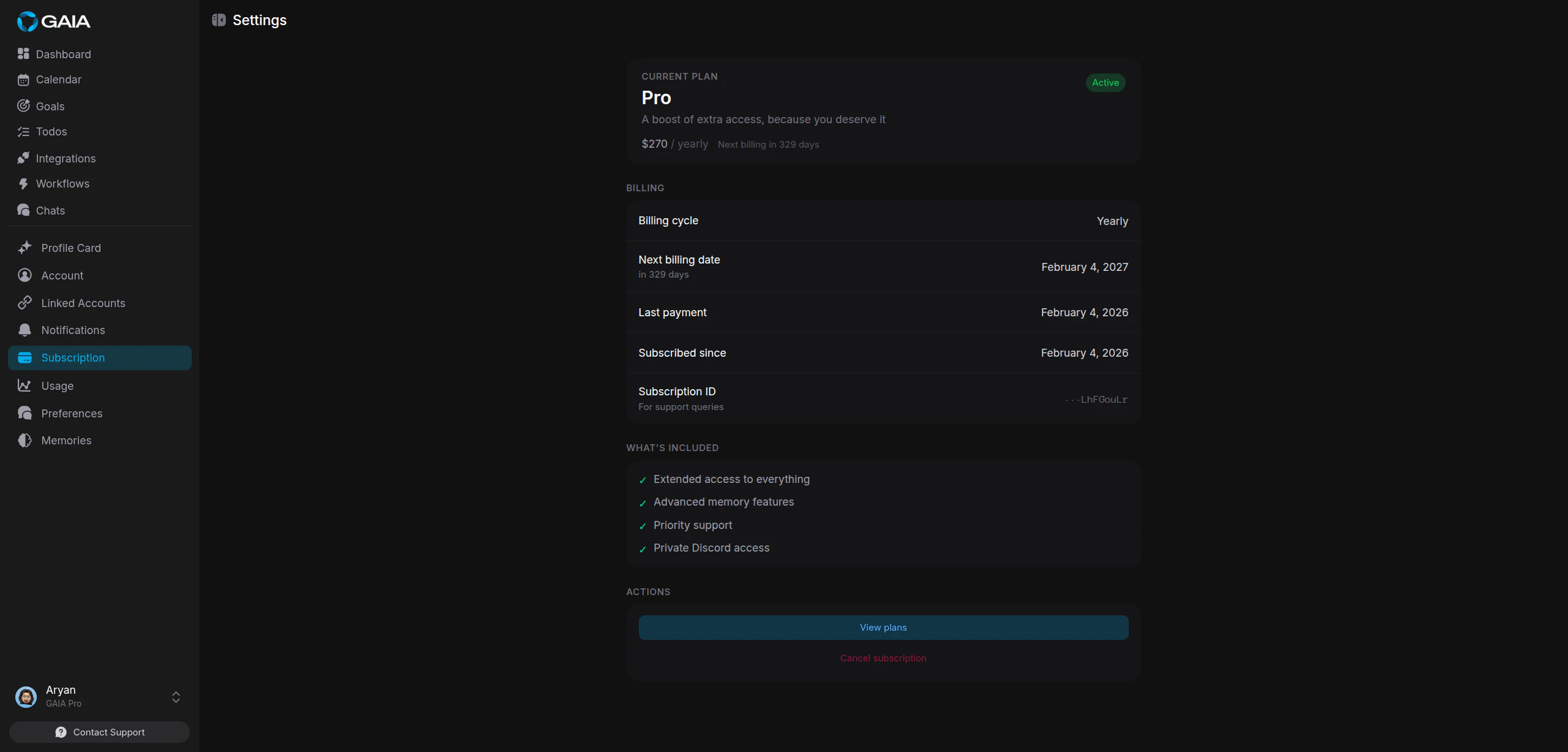Viewport: 1568px width, 752px height.
Task: Cancel the Pro subscription
Action: coord(883,658)
